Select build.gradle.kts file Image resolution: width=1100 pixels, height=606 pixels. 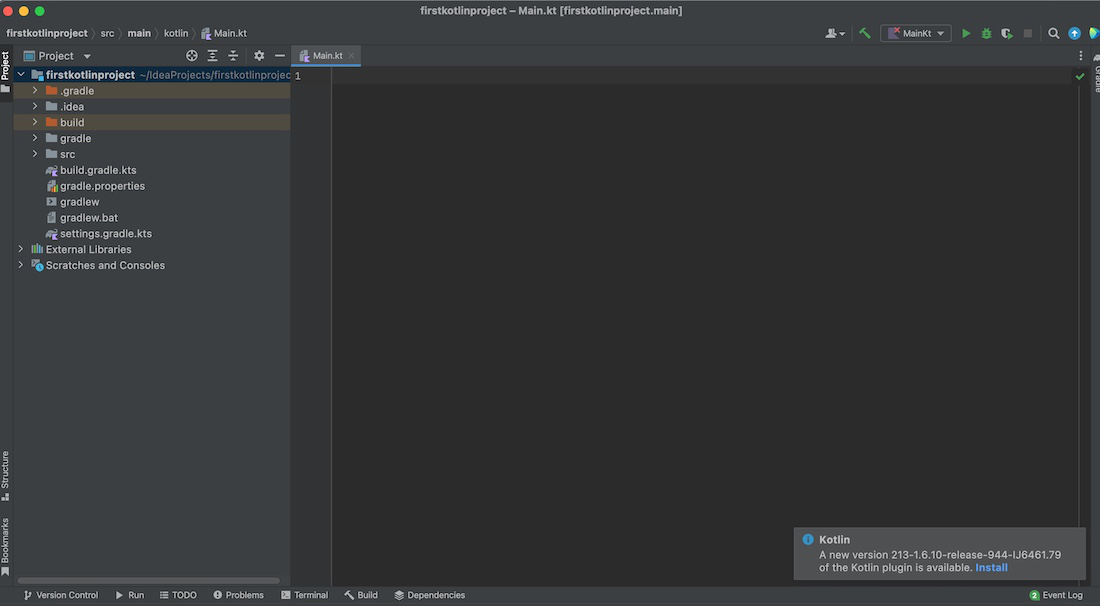pyautogui.click(x=98, y=170)
